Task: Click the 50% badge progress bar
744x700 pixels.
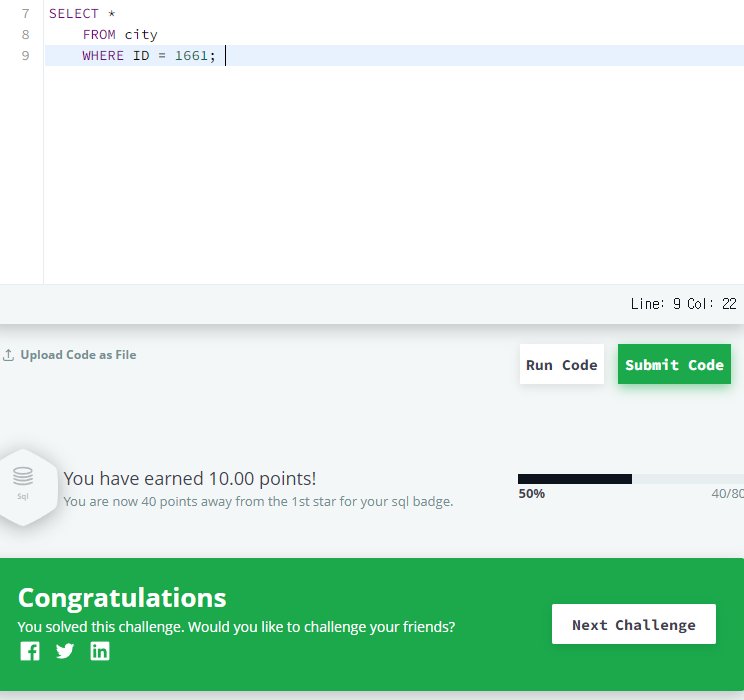Action: coord(631,479)
